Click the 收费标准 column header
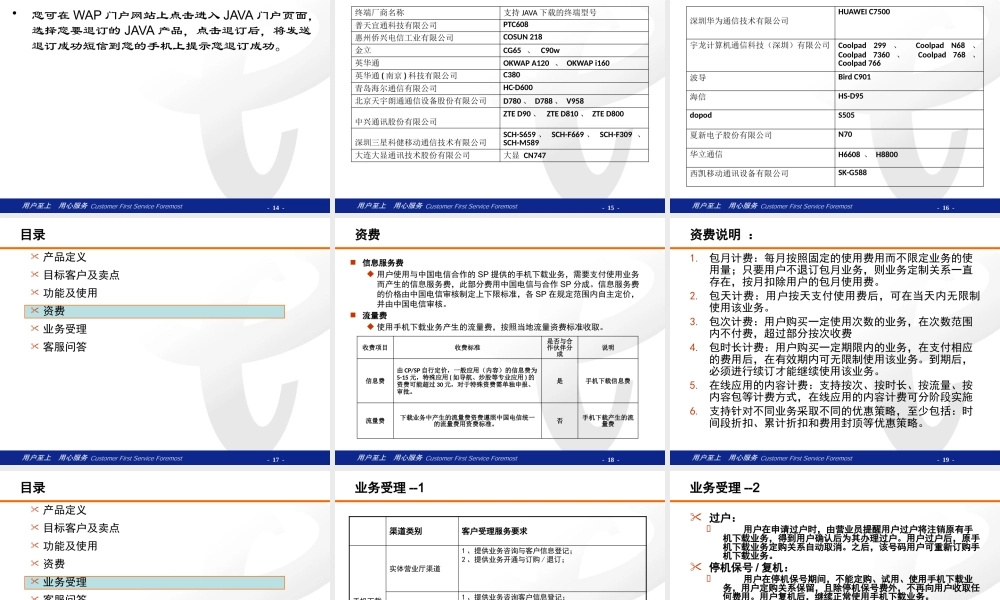This screenshot has width=1000, height=600. [x=467, y=348]
